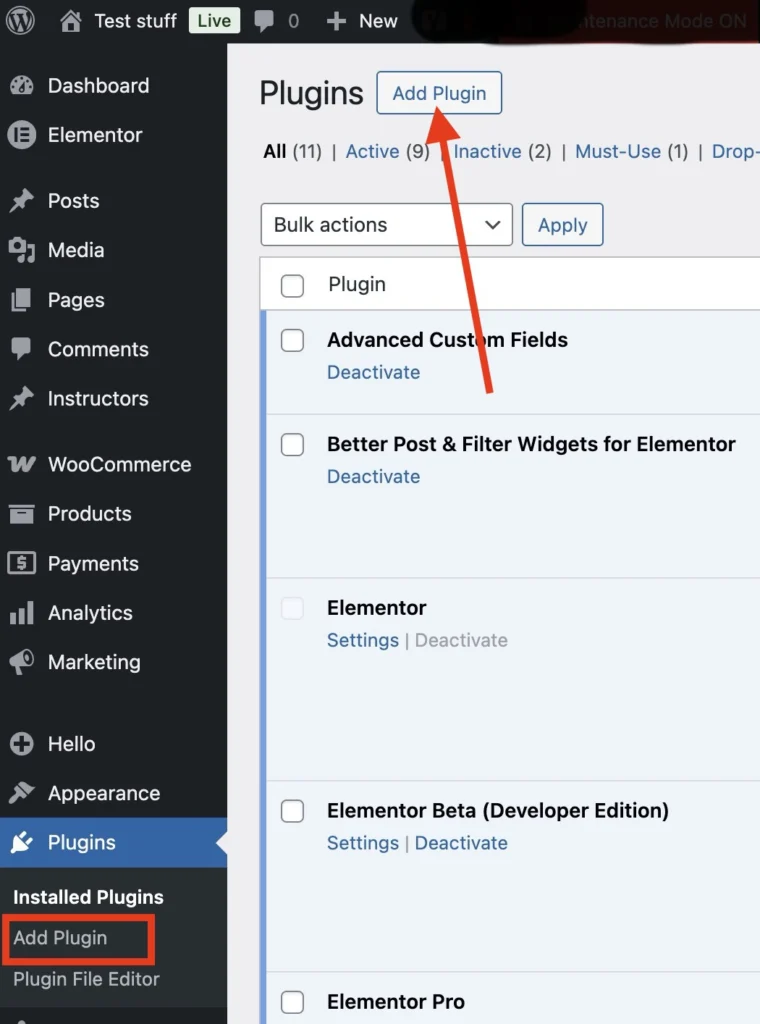Select the Elementor Beta (Developer Edition) checkbox
The image size is (760, 1024).
292,811
